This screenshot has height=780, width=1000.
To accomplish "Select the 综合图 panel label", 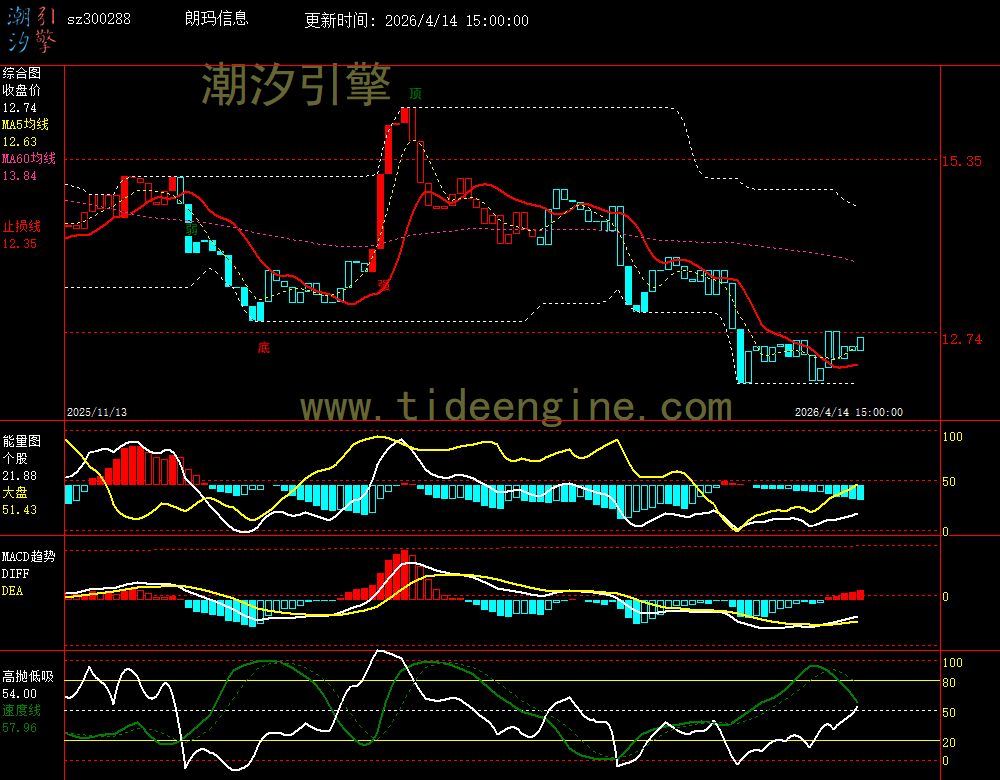I will click(21, 73).
